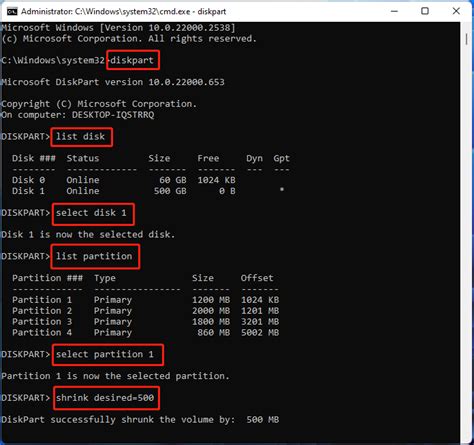This screenshot has width=474, height=445.
Task: Click the '1024 KB' free value for Disk 0
Action: [216, 180]
